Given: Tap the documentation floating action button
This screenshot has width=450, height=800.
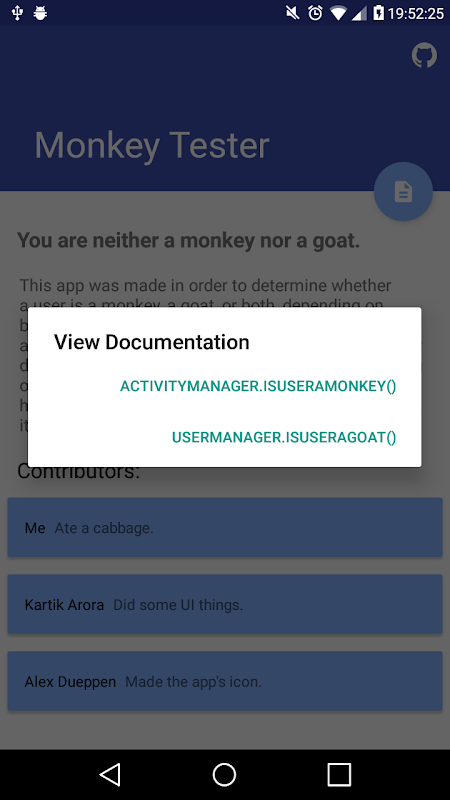Looking at the screenshot, I should pos(403,191).
